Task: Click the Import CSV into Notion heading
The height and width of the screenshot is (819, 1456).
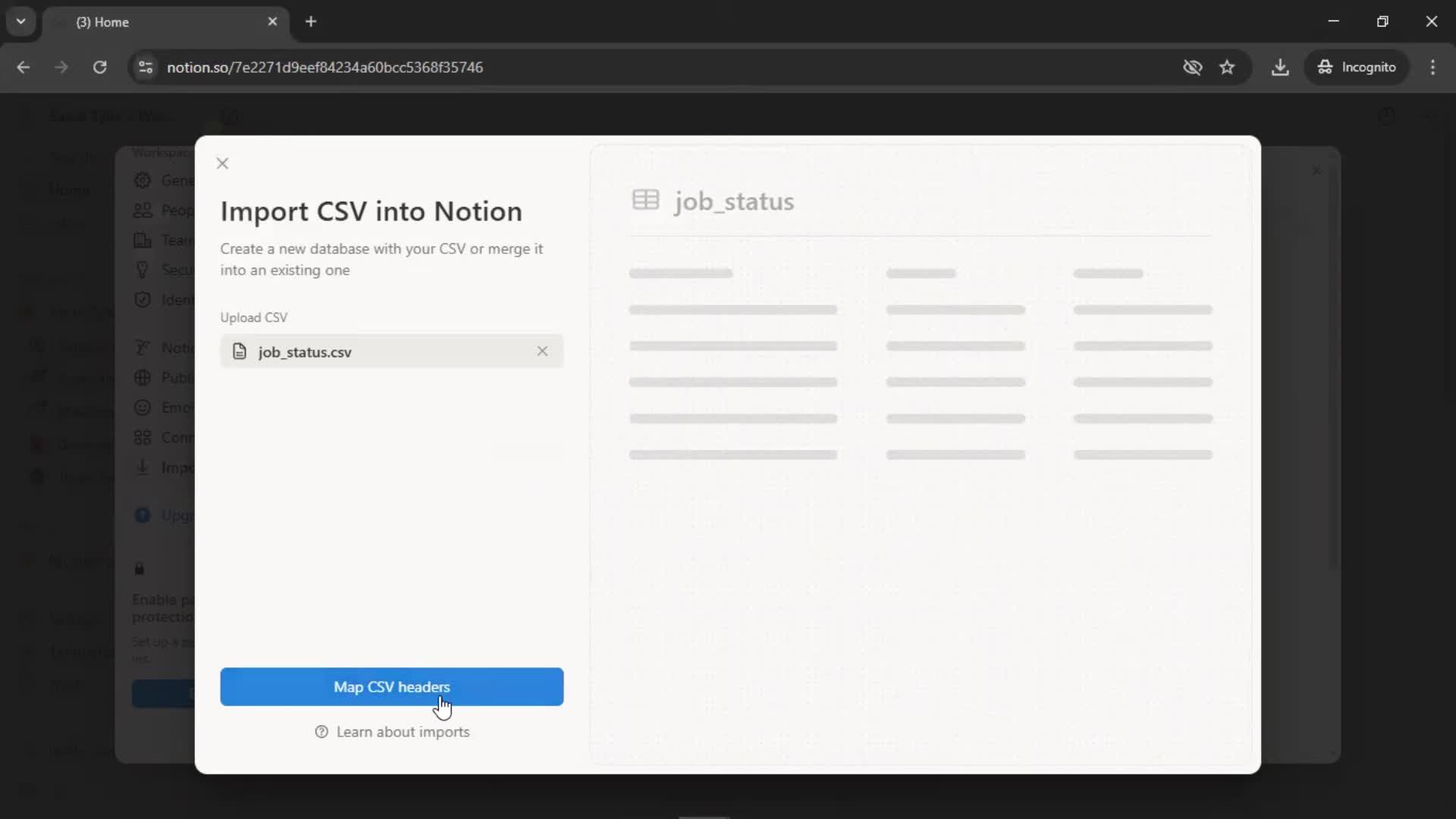Action: (371, 211)
